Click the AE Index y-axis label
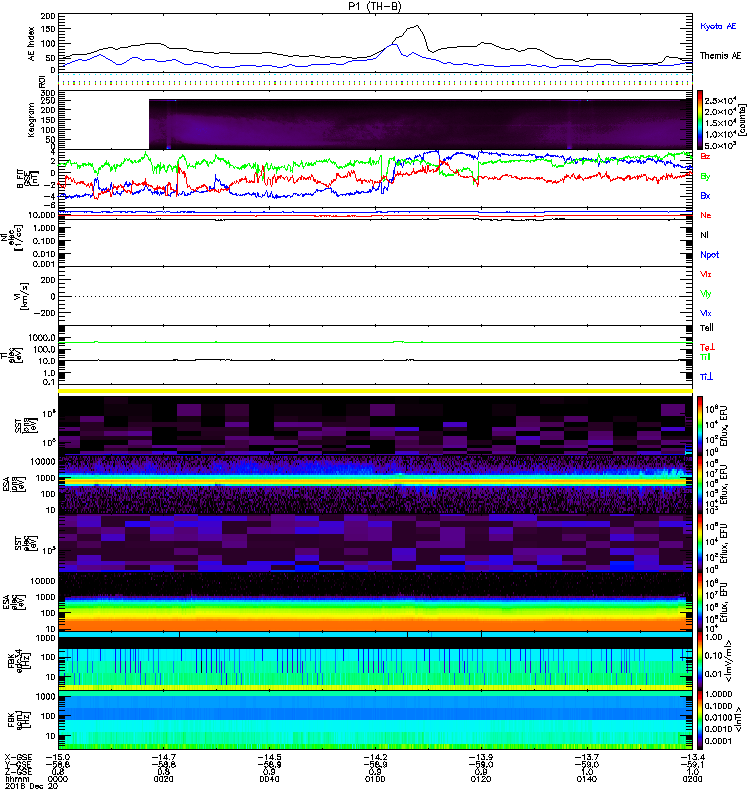 [x=31, y=43]
